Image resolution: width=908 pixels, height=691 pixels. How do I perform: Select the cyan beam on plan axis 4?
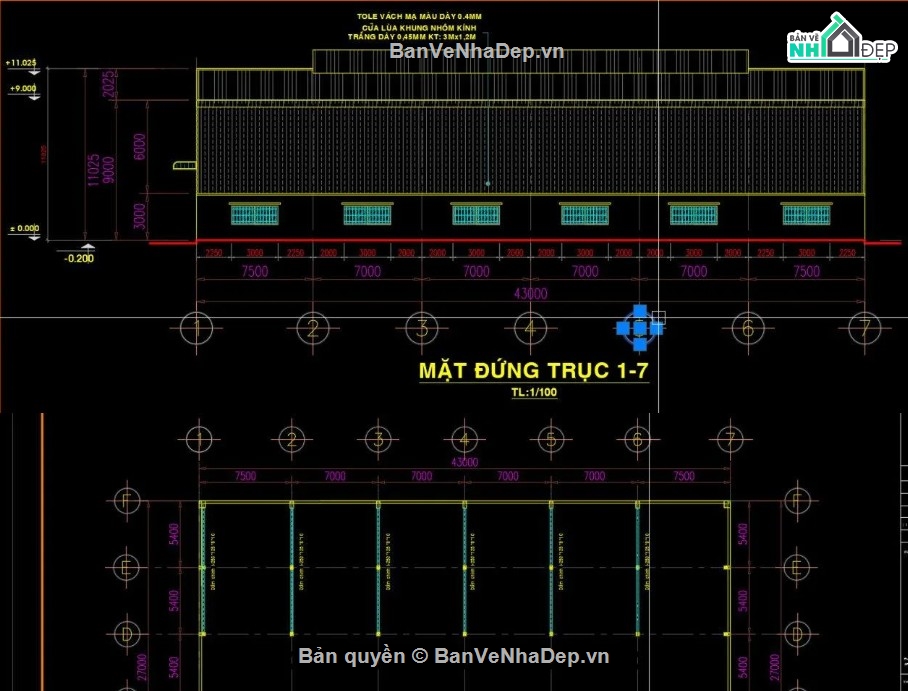click(464, 569)
